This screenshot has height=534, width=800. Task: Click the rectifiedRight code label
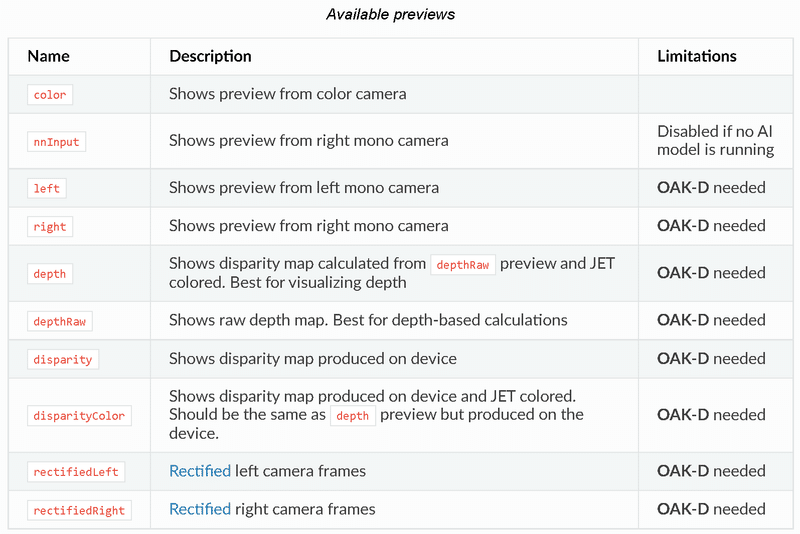coord(79,510)
